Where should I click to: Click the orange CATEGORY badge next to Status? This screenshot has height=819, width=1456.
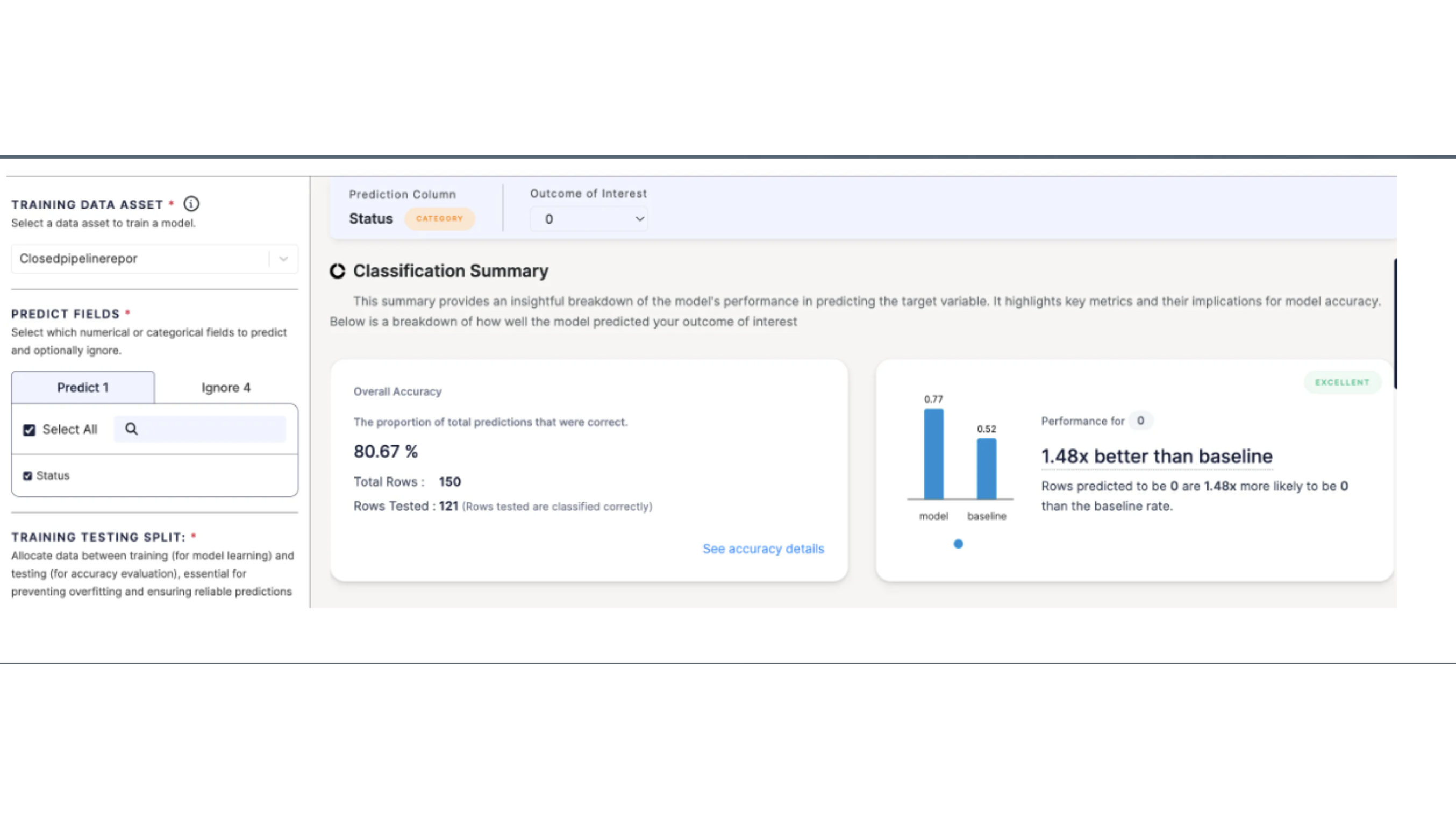[439, 219]
